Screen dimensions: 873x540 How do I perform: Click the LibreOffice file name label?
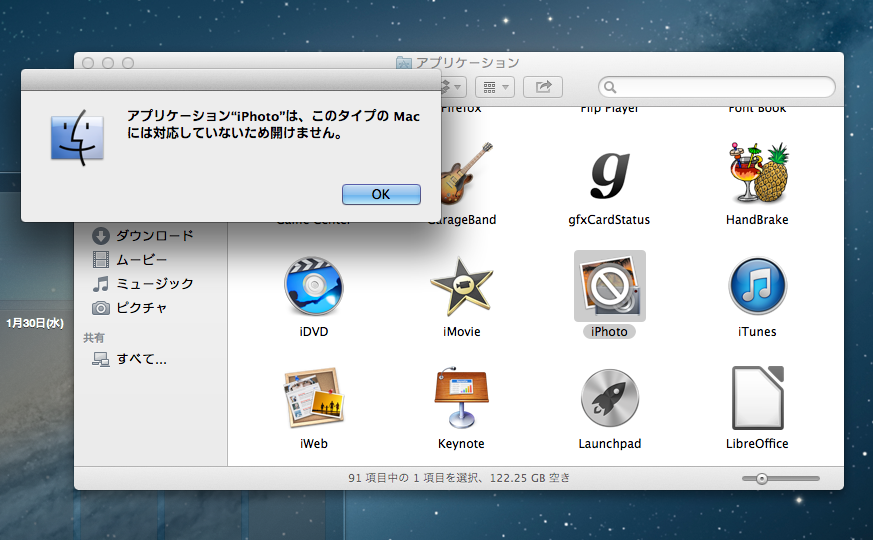[757, 444]
